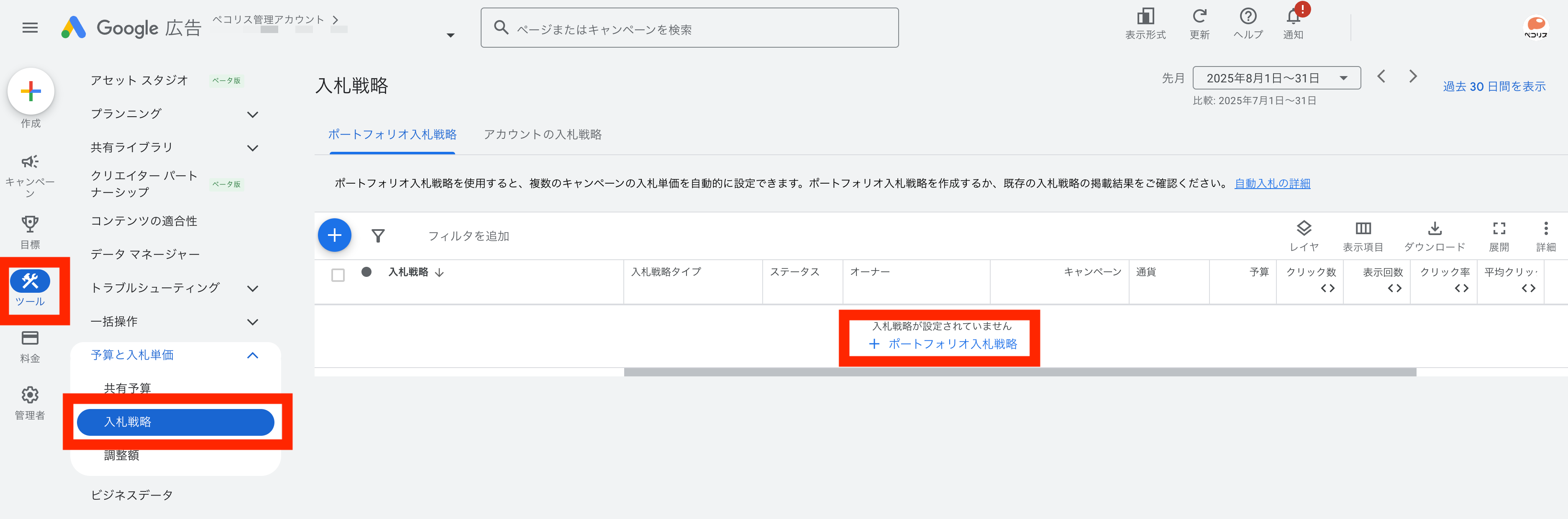Screen dimensions: 1568x519
Task: Click the 展開 expand fullscreen icon
Action: [x=1499, y=229]
